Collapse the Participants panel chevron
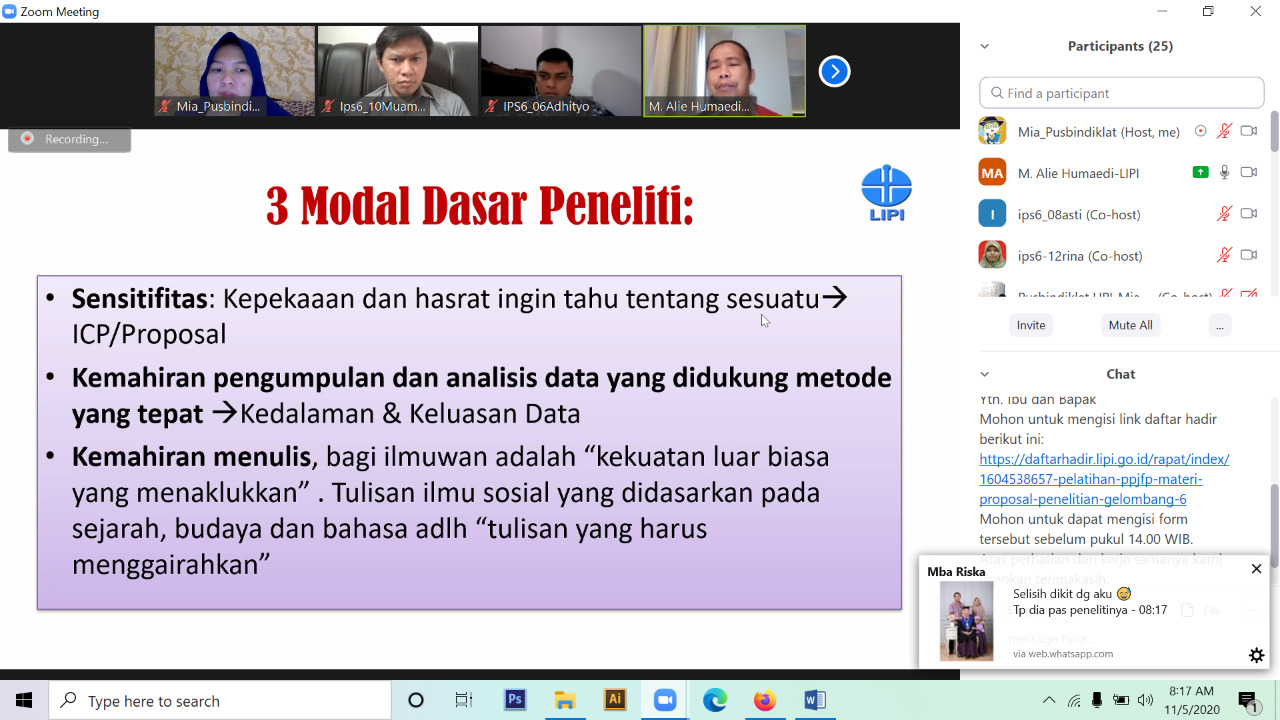The height and width of the screenshot is (720, 1280). 985,46
